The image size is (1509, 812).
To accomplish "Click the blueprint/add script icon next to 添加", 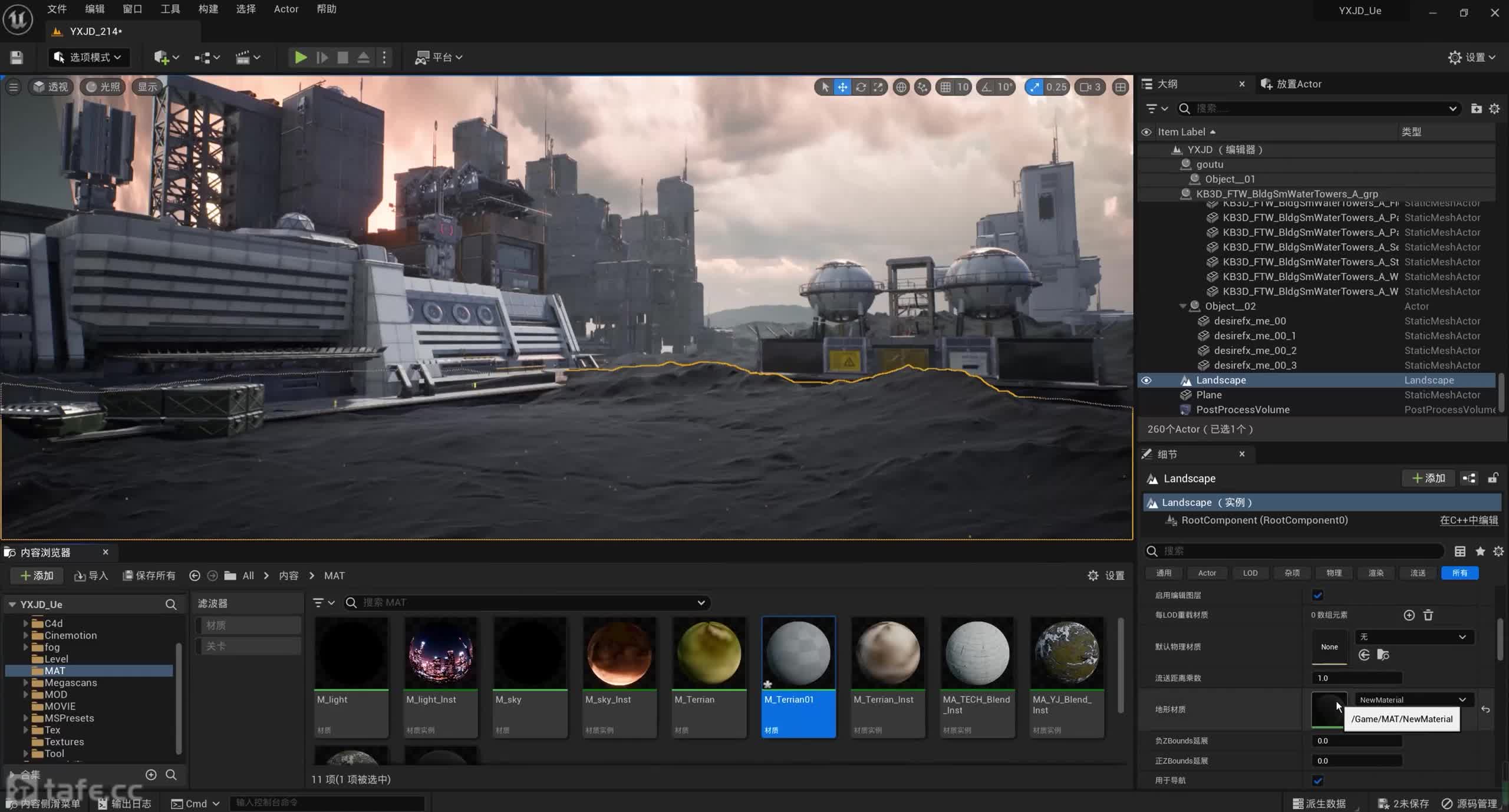I will coord(1469,478).
